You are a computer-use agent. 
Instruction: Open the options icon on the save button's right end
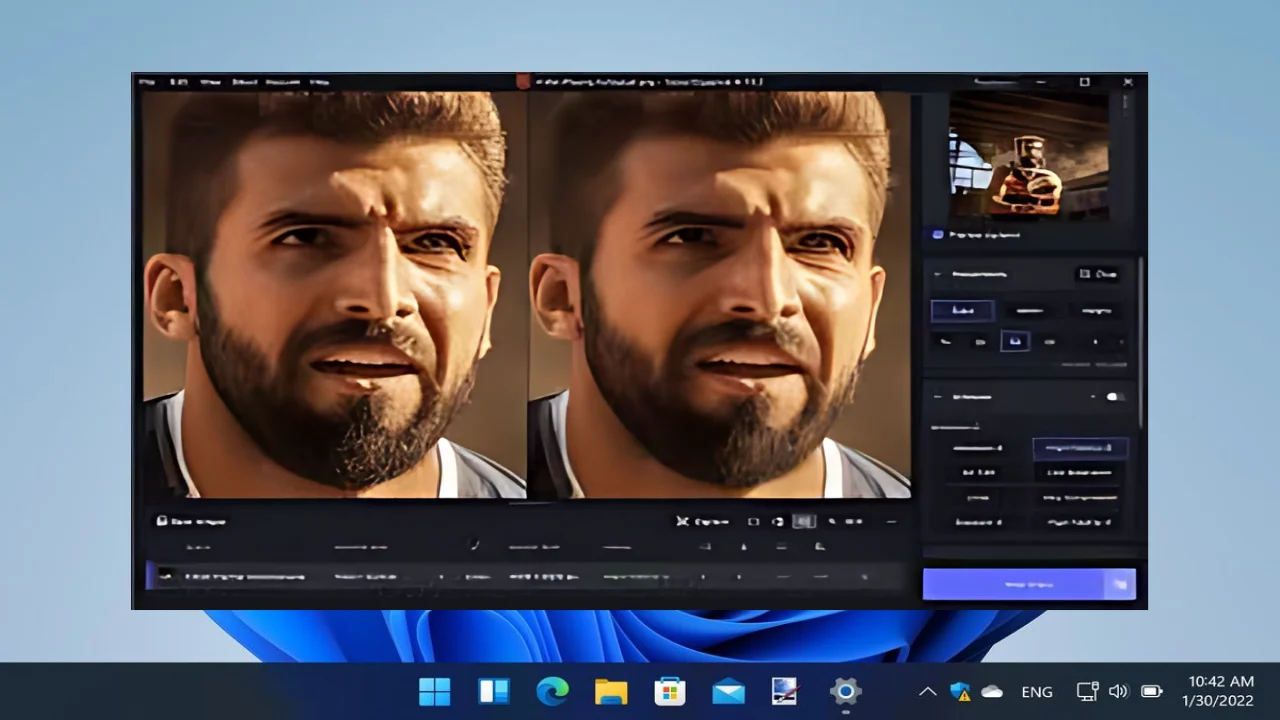tap(1121, 584)
